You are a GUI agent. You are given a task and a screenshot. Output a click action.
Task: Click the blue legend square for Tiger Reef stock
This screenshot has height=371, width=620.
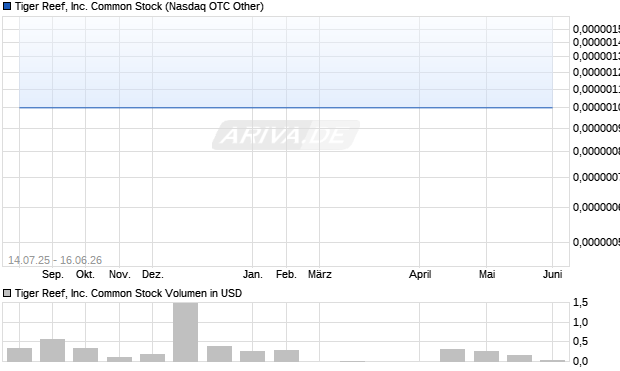[x=7, y=6]
